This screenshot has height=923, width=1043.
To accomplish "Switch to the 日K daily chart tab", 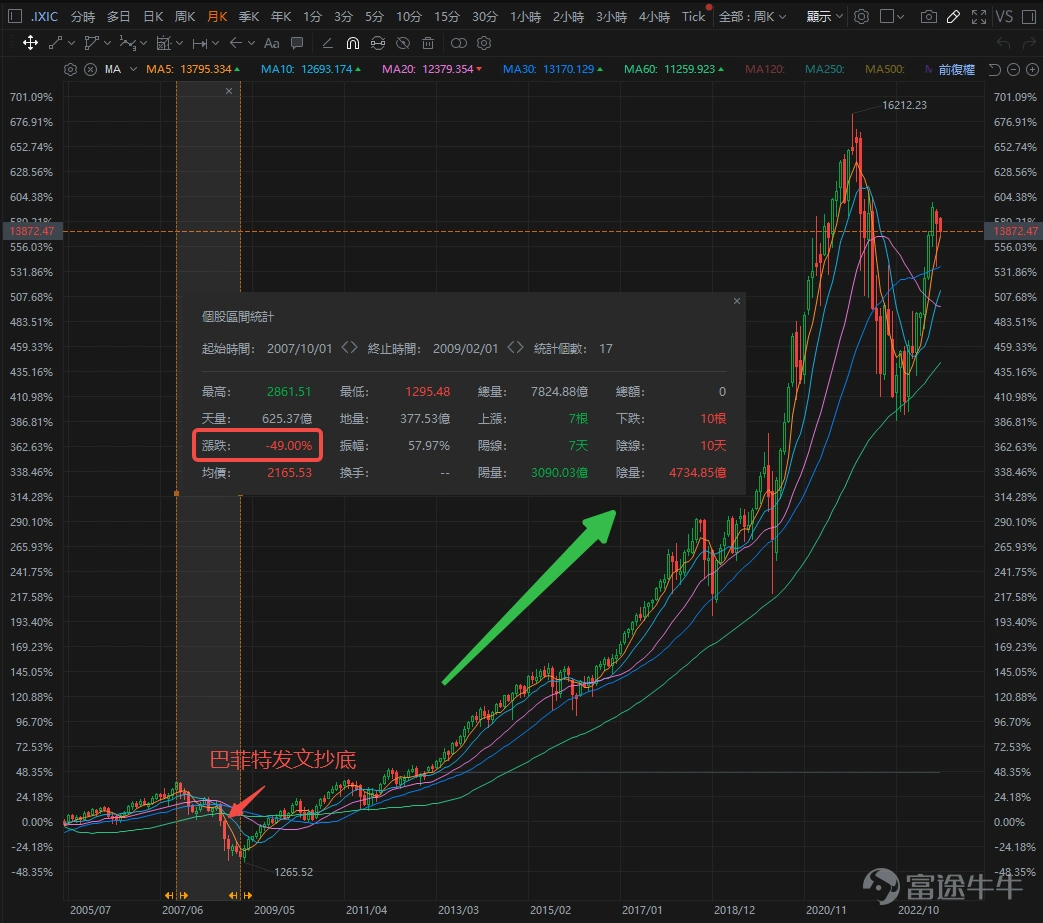I will (x=154, y=17).
